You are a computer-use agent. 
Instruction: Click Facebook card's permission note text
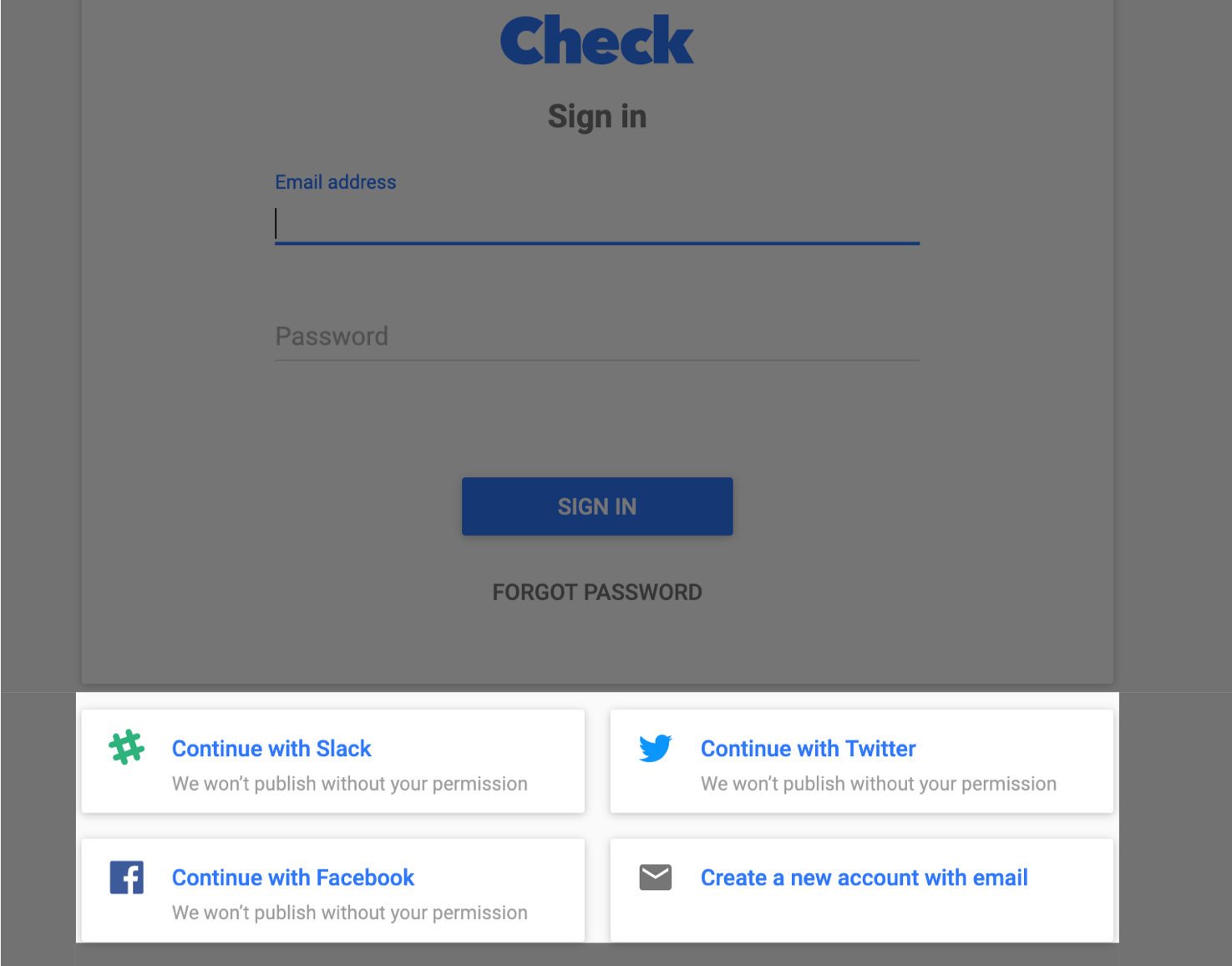click(x=350, y=913)
